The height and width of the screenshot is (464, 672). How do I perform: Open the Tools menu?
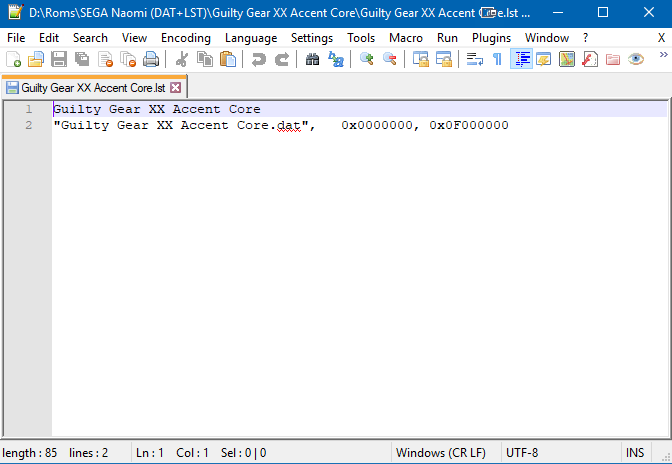[361, 38]
